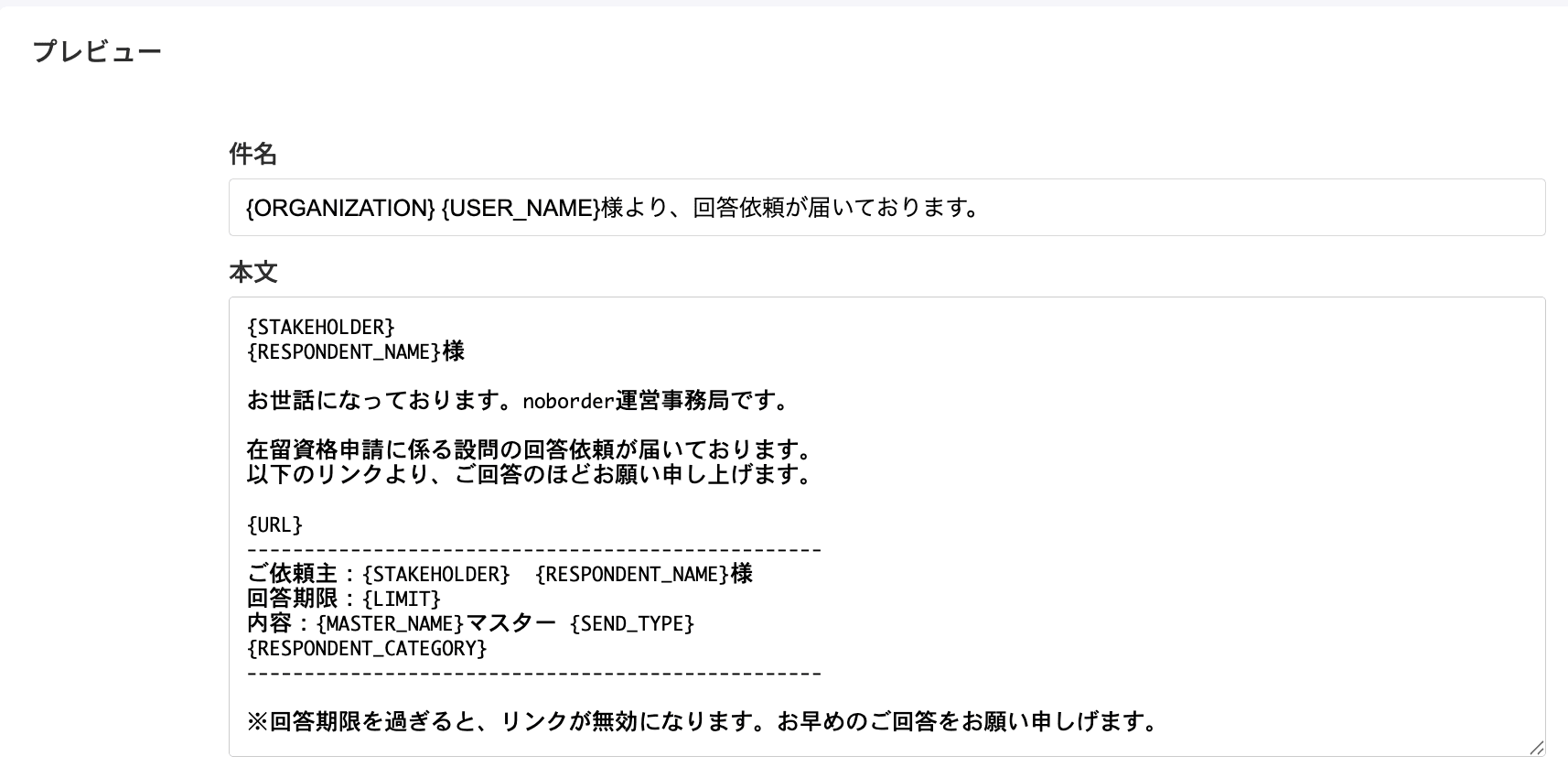Image resolution: width=1568 pixels, height=767 pixels.
Task: Click the プレビュー heading
Action: coord(97,51)
